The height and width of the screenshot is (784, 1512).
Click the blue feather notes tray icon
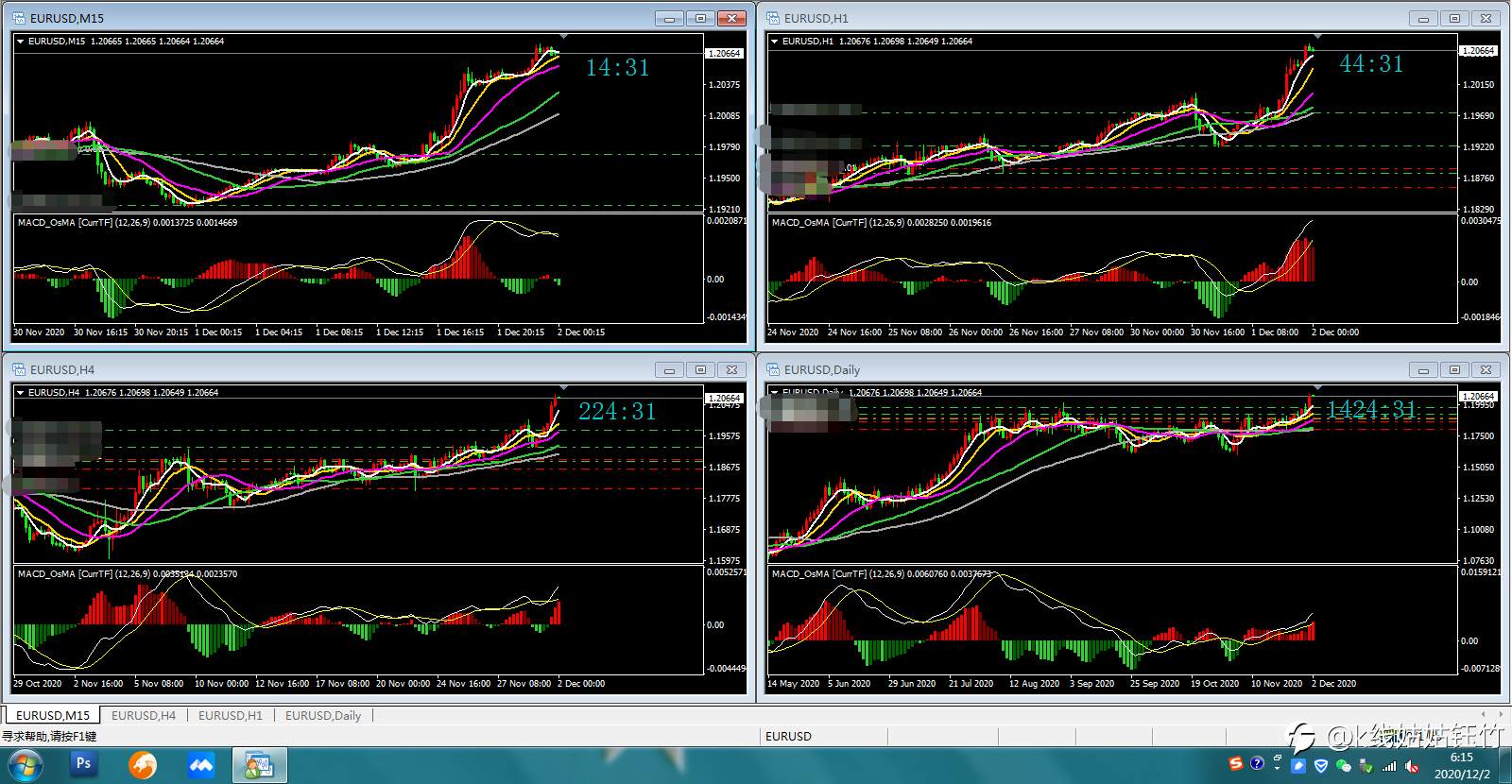(x=1299, y=766)
